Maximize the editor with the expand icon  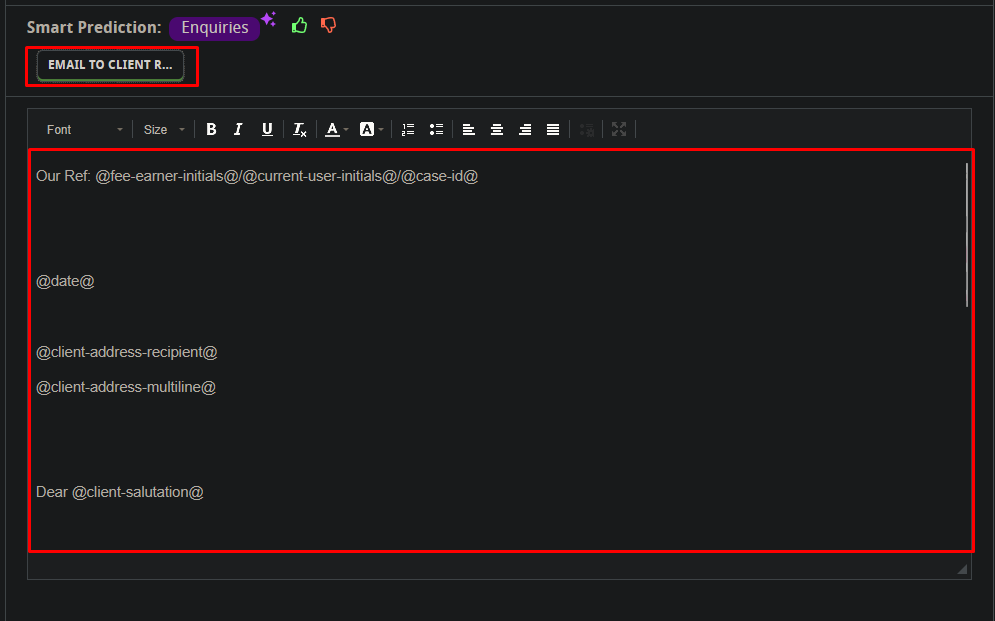(619, 129)
